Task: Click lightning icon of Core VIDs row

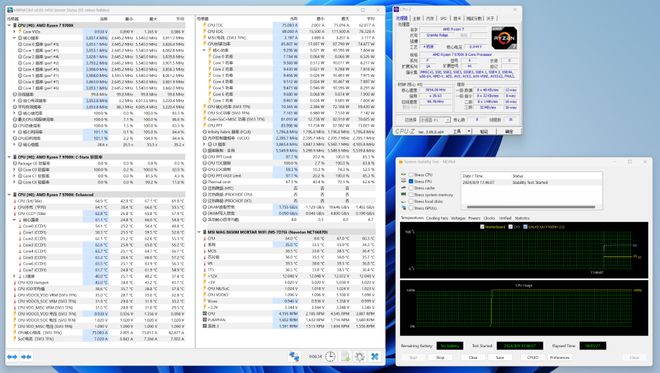Action: coord(20,32)
